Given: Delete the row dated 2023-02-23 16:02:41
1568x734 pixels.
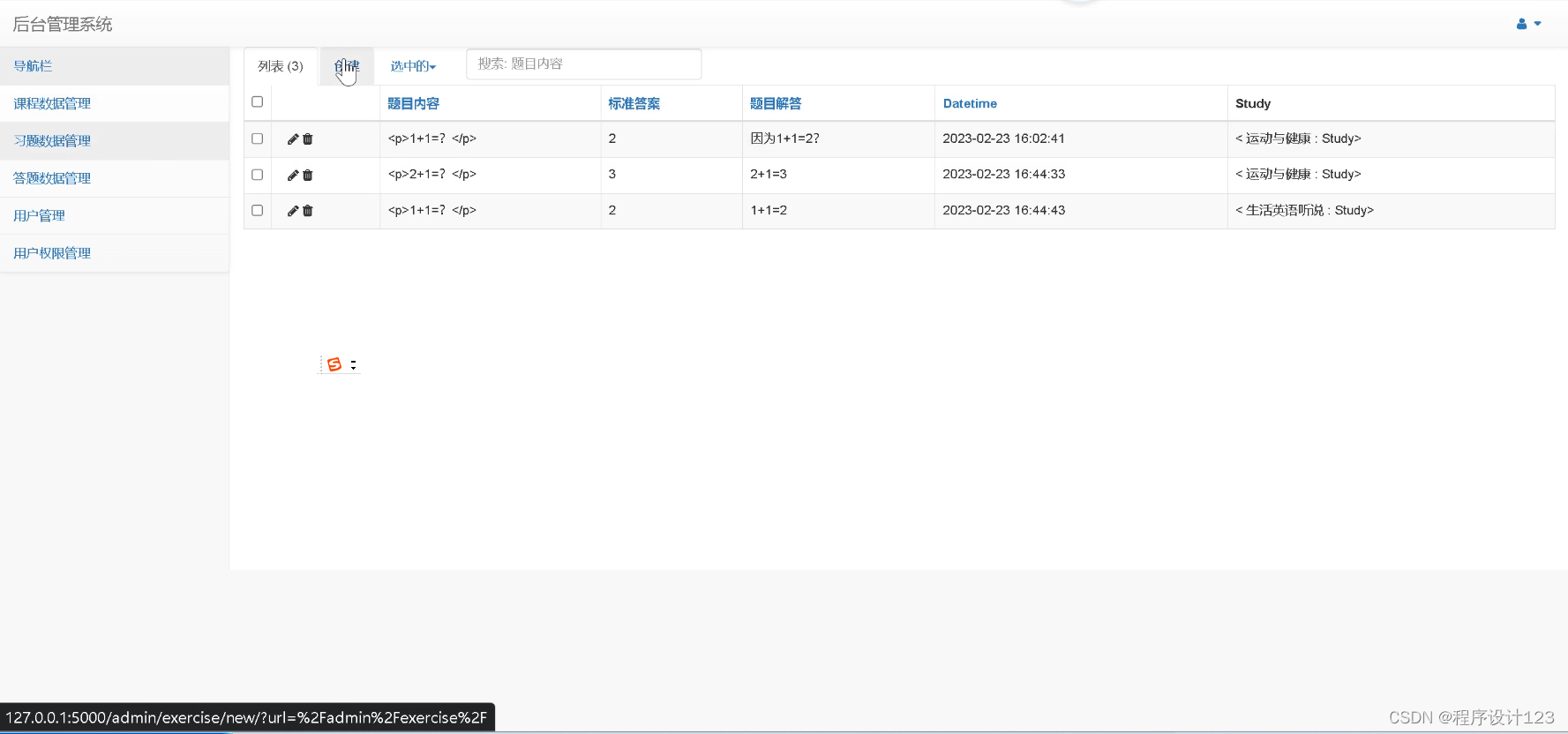Looking at the screenshot, I should click(308, 139).
